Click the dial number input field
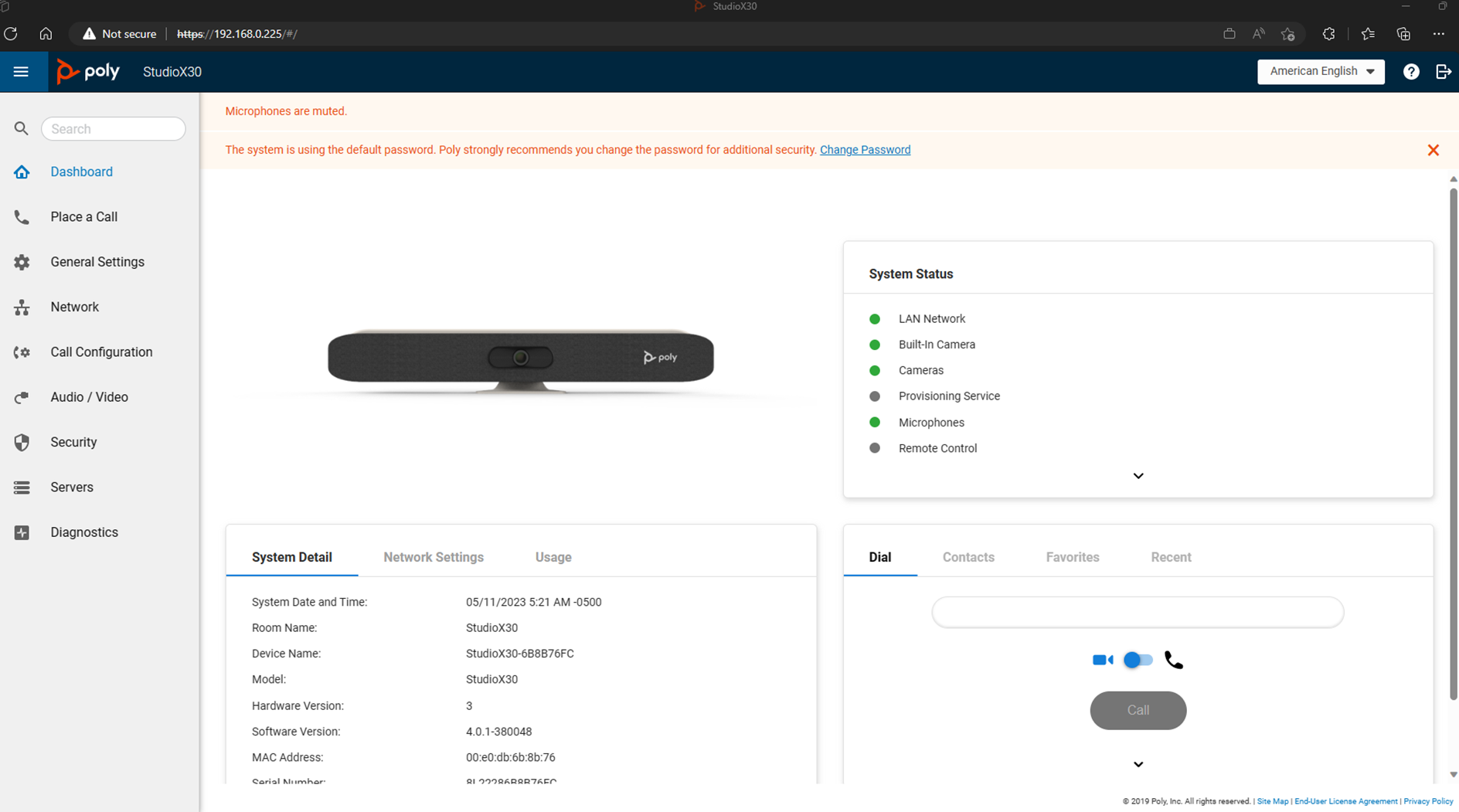 1138,612
